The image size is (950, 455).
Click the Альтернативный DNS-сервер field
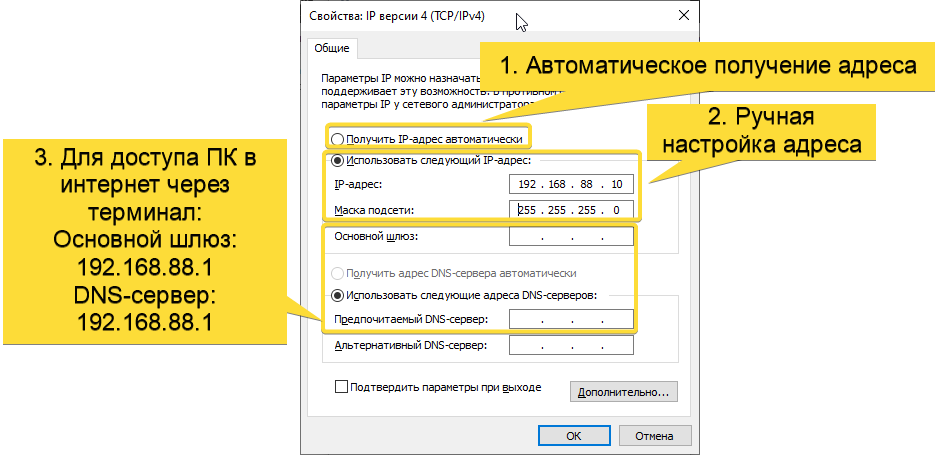point(571,345)
